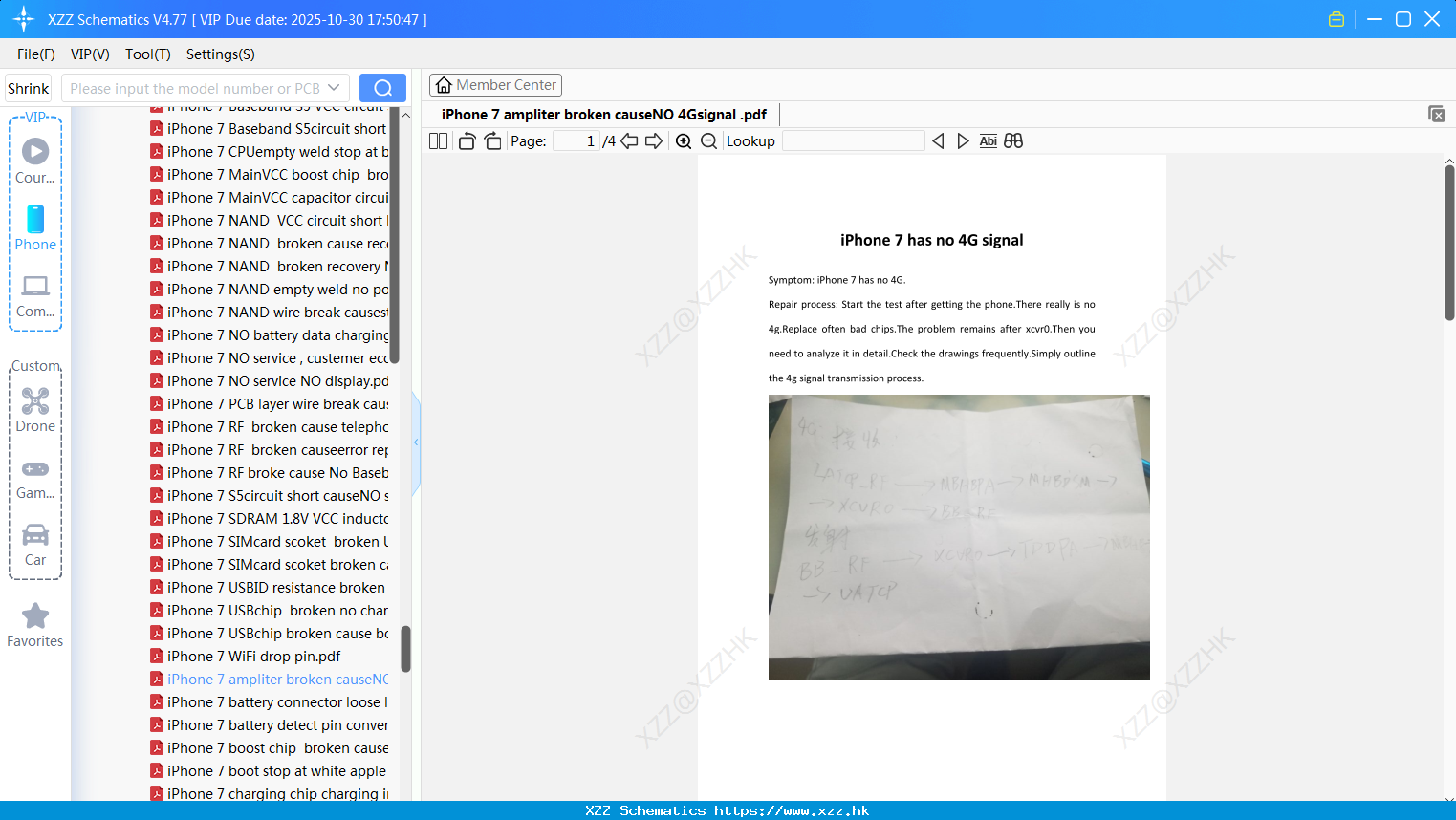The width and height of the screenshot is (1456, 820).
Task: Open iPhone 7 boot stop at white apple file
Action: (269, 771)
